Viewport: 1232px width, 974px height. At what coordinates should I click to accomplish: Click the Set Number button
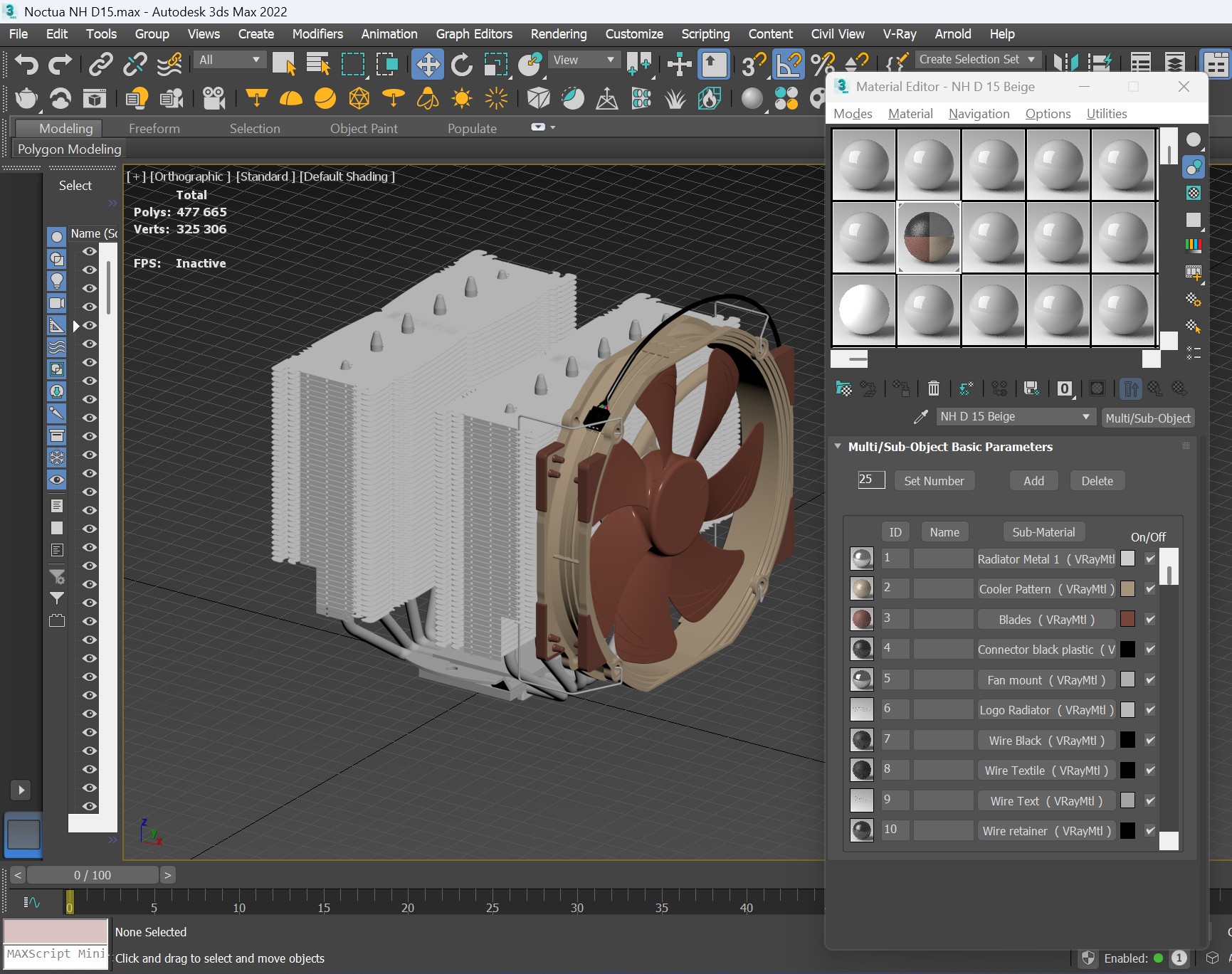point(933,481)
